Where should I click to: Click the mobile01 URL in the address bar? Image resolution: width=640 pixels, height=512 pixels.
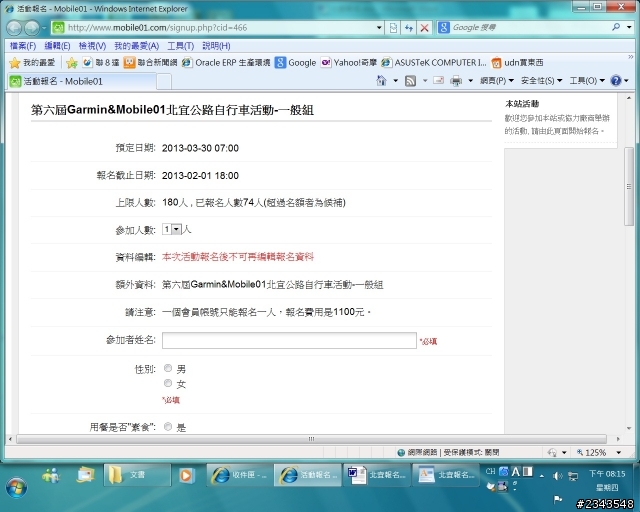[157, 28]
